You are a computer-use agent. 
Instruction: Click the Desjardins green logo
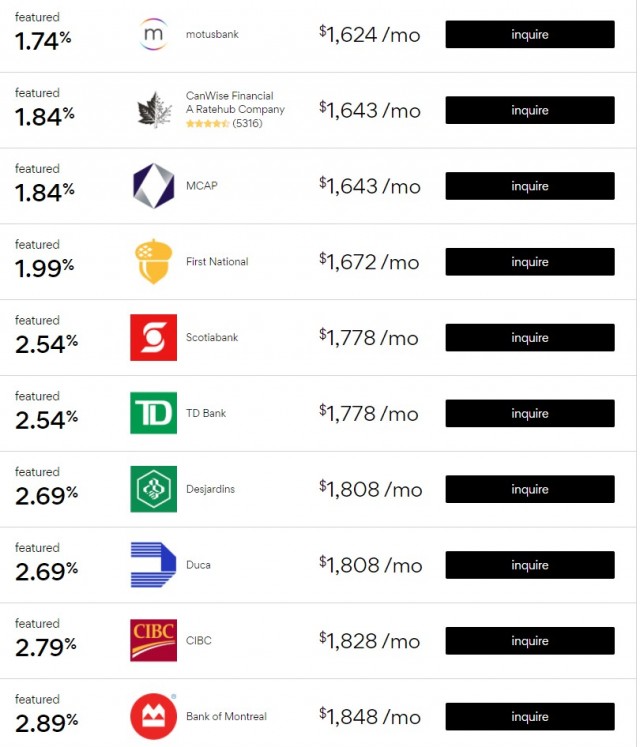(x=153, y=489)
